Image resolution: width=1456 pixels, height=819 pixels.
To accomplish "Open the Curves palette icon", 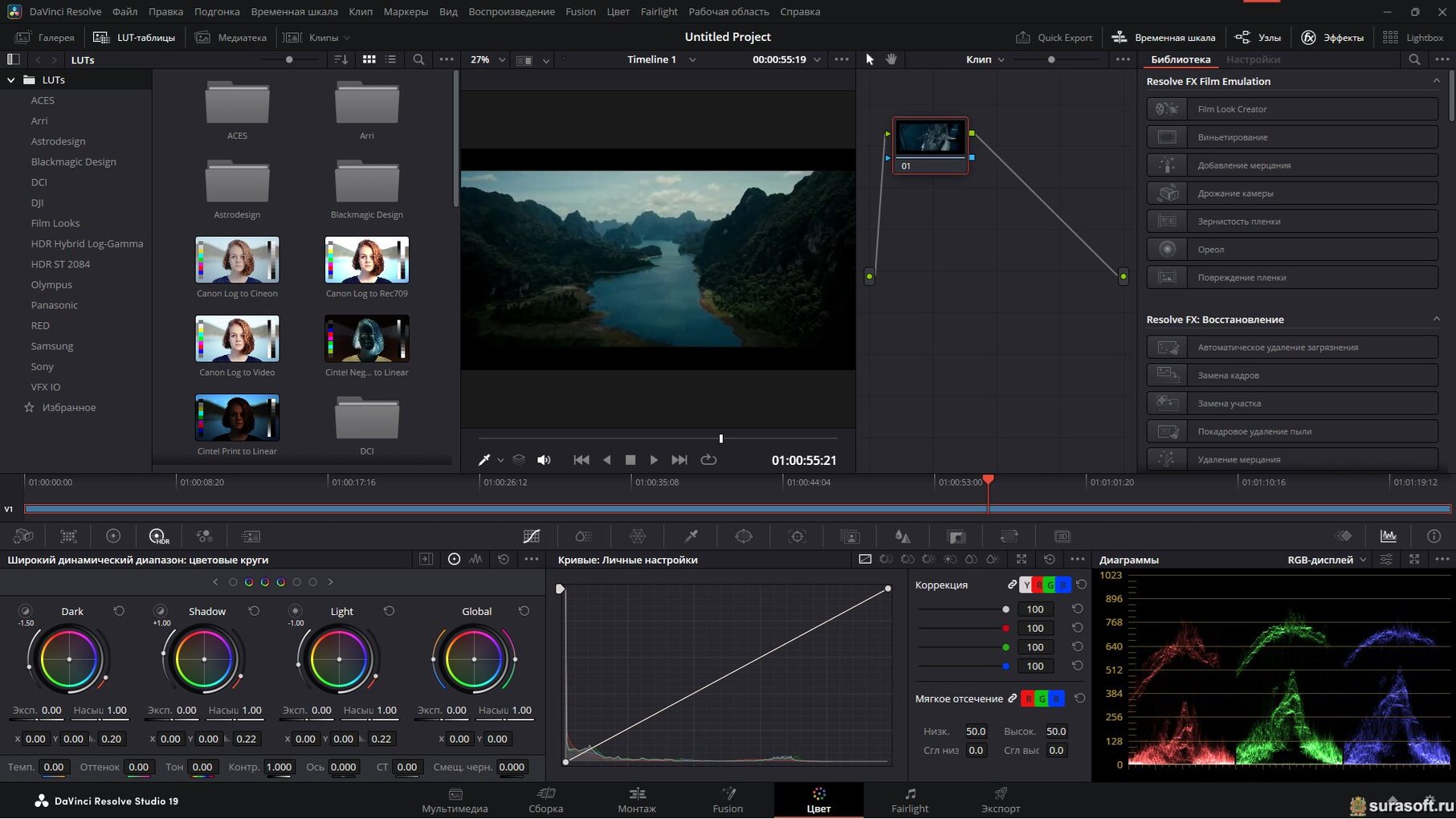I will 532,536.
